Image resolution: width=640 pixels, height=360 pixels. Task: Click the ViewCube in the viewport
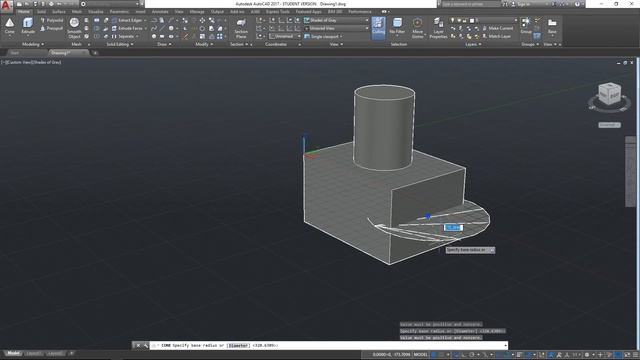pos(609,94)
